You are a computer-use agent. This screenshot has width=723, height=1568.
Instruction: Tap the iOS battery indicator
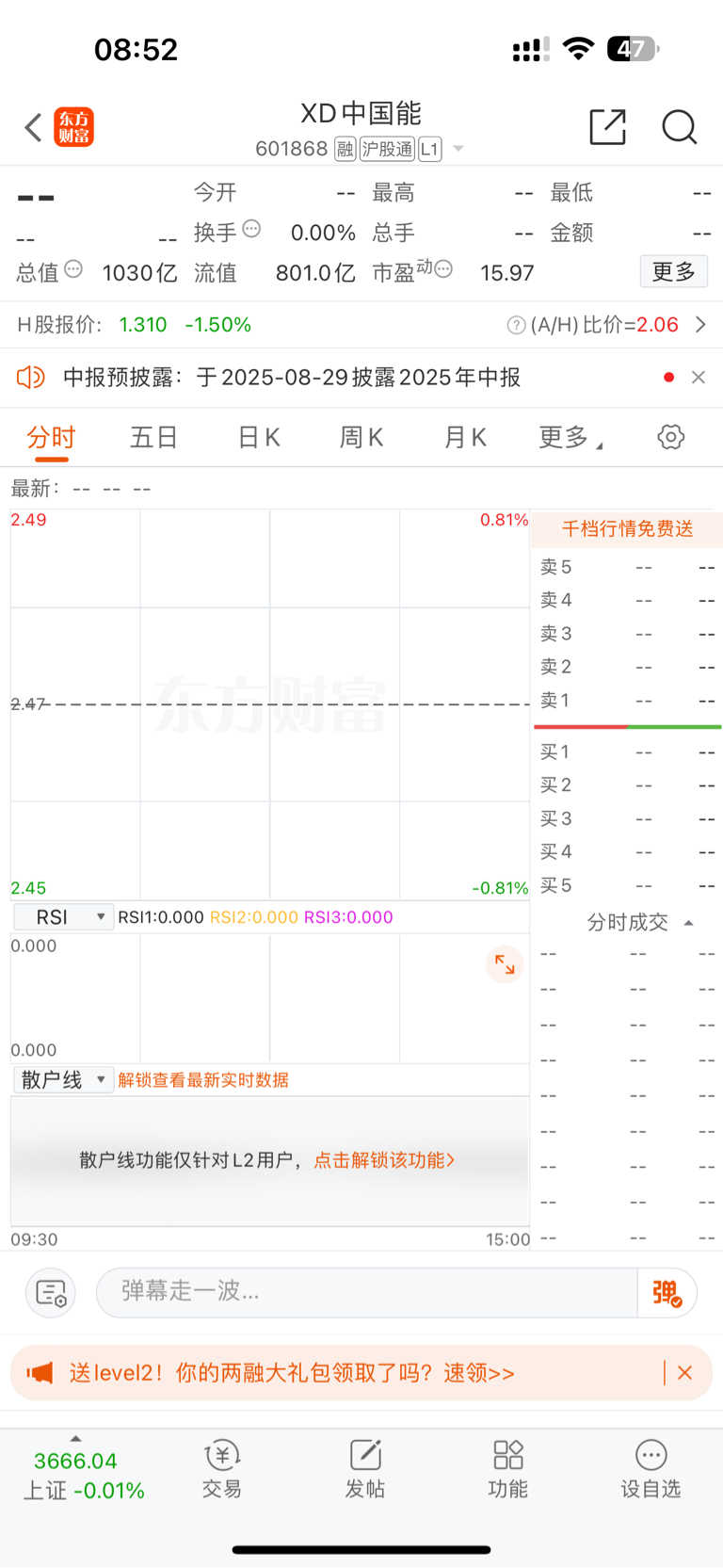(x=633, y=48)
